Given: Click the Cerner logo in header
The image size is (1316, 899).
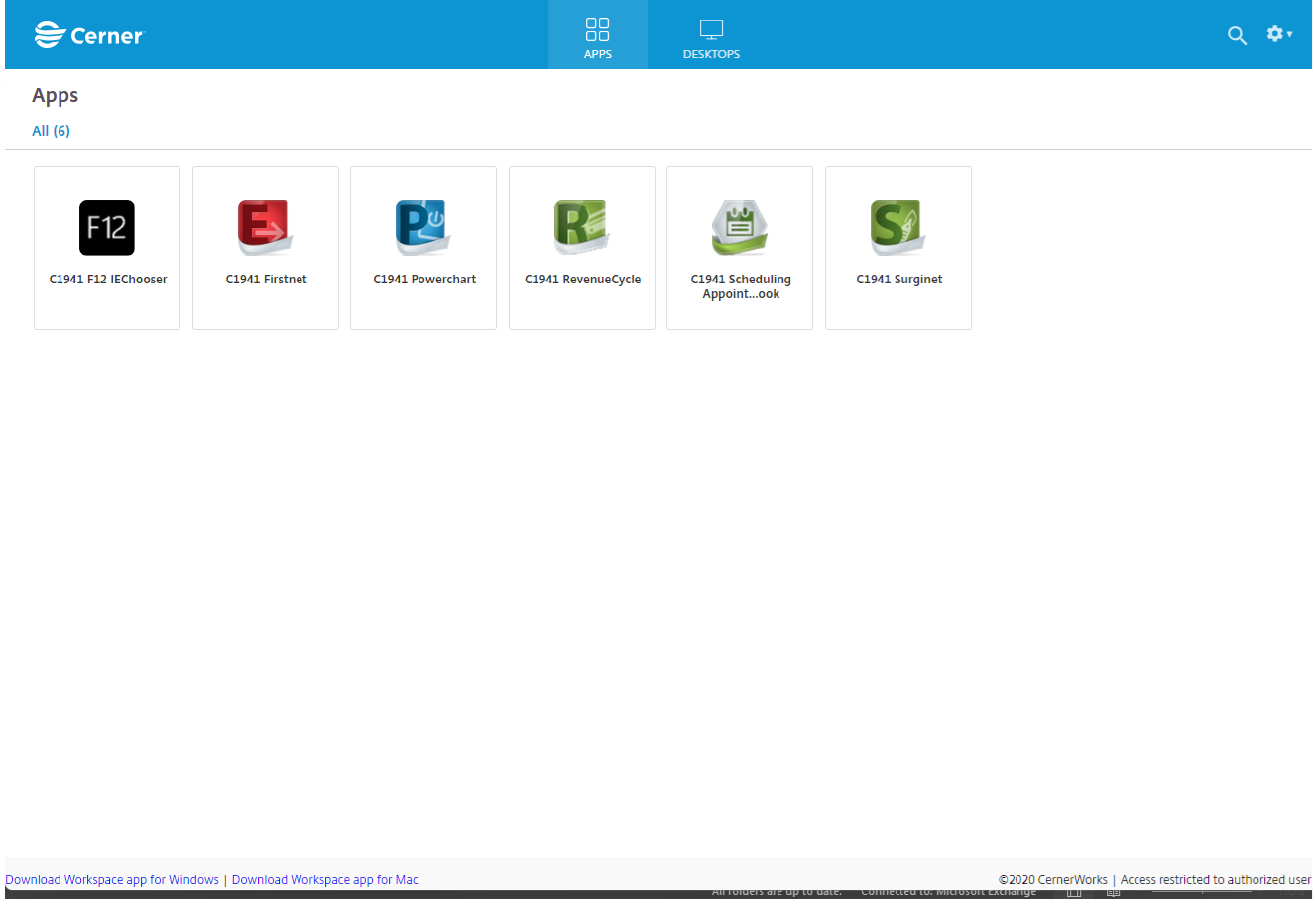Looking at the screenshot, I should [x=89, y=35].
